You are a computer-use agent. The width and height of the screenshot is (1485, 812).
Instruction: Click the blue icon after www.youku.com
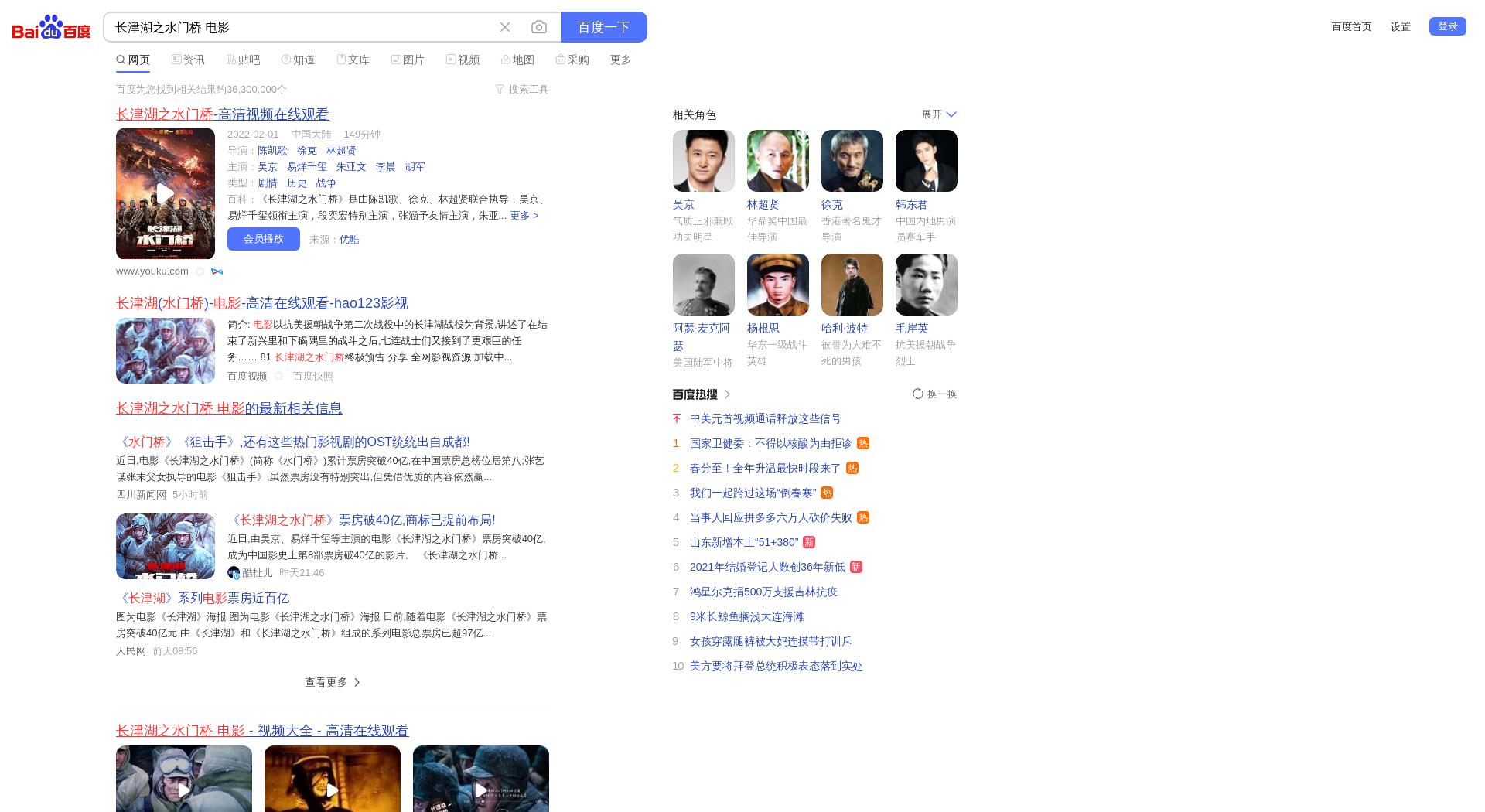[x=217, y=271]
